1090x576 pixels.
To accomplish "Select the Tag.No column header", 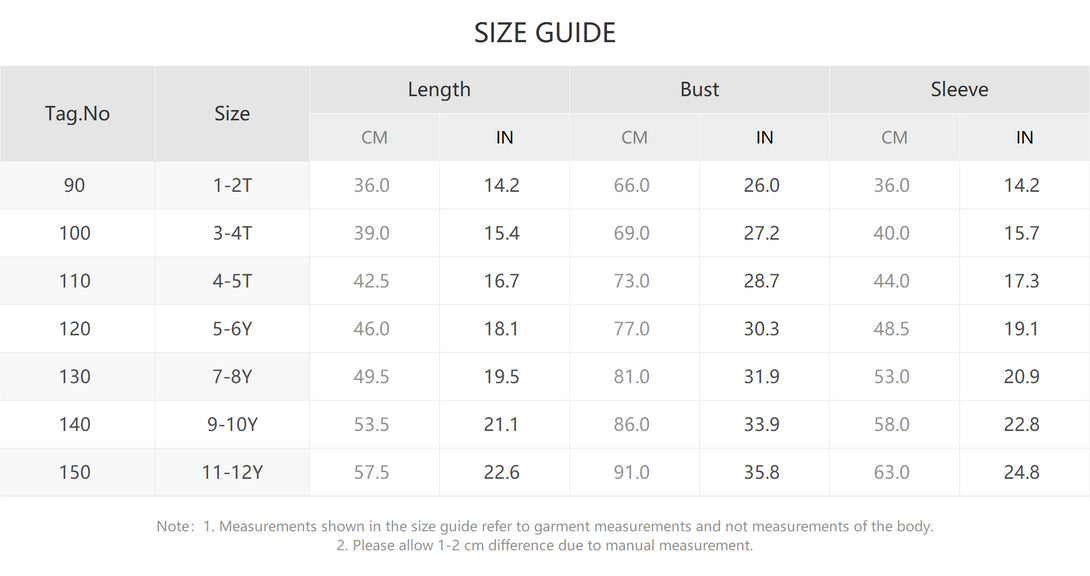I will [x=77, y=113].
